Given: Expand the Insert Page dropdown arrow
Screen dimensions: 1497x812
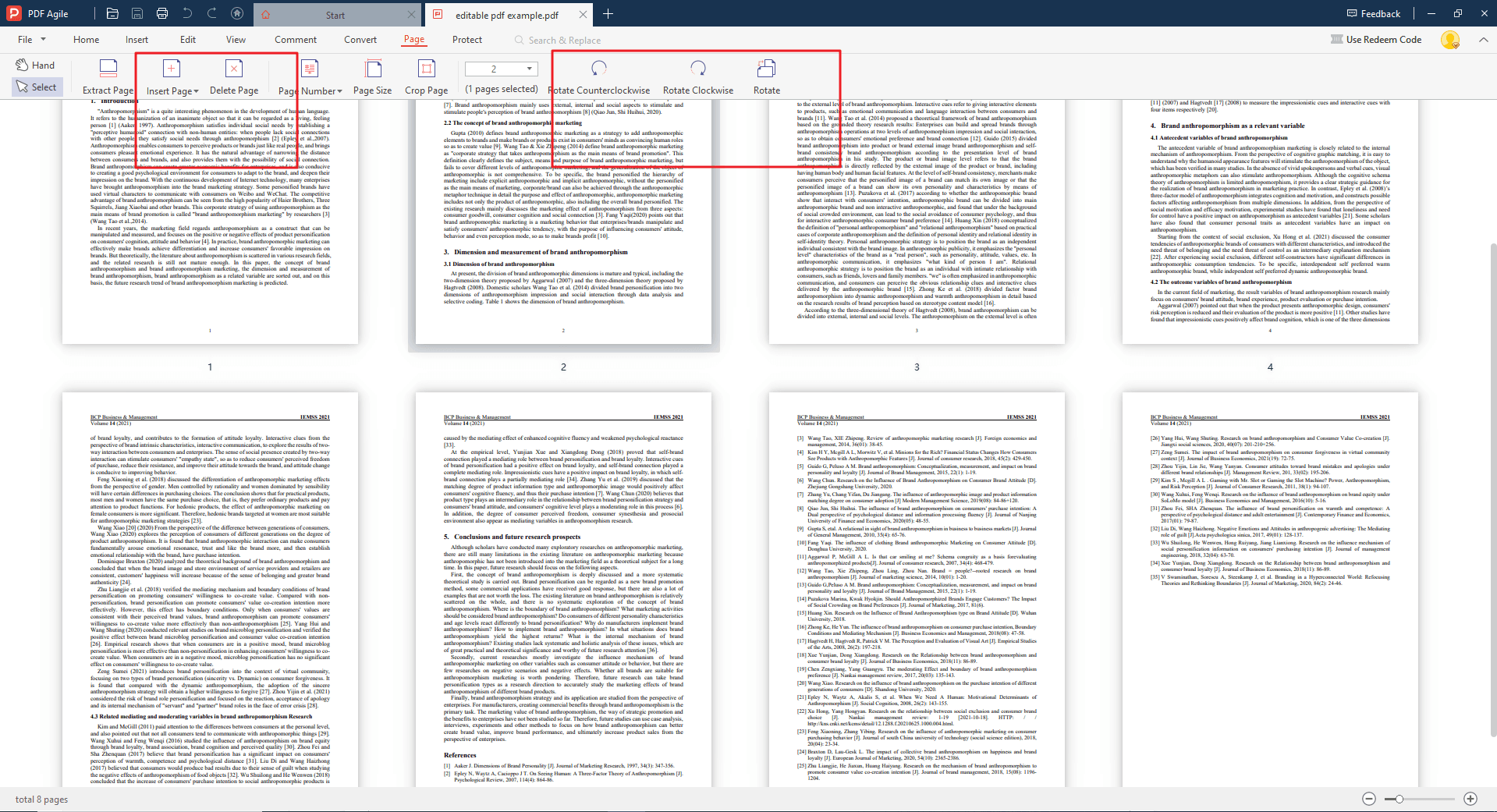Looking at the screenshot, I should [197, 91].
